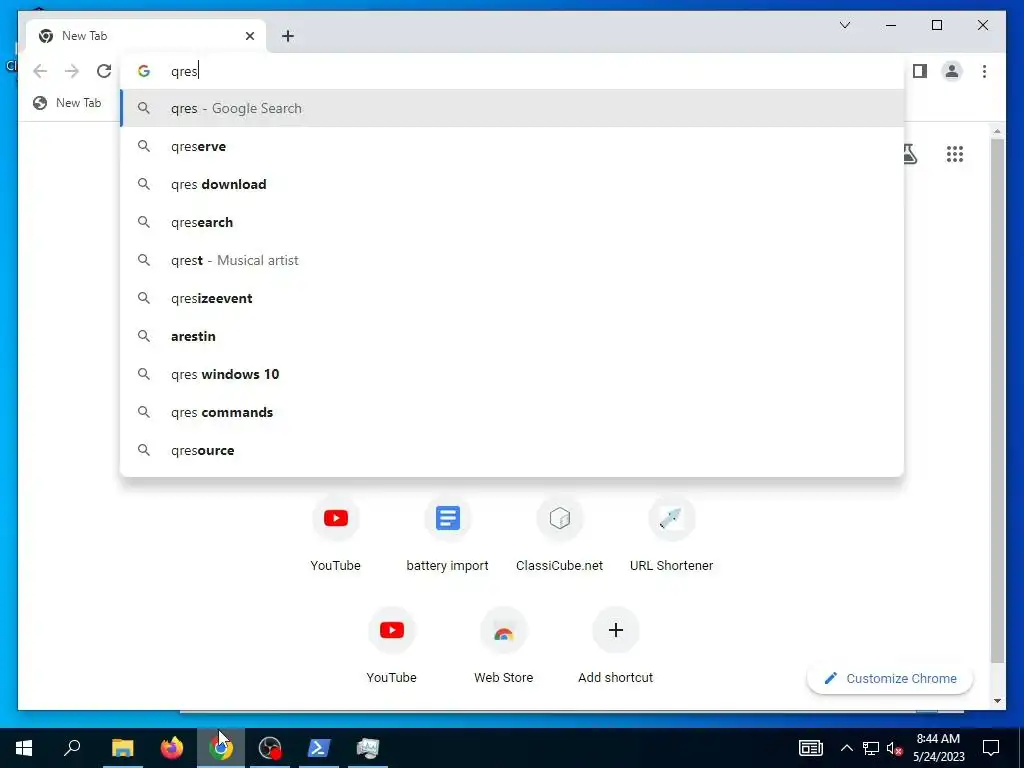The width and height of the screenshot is (1024, 768).
Task: Open the URL Shortener shortcut
Action: point(671,534)
